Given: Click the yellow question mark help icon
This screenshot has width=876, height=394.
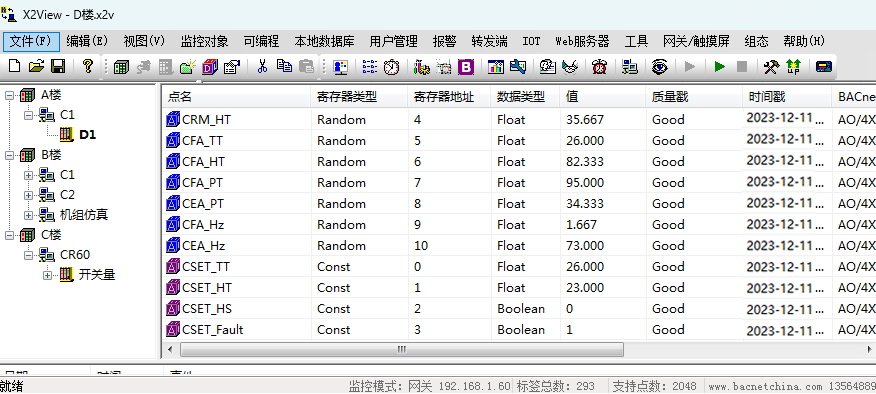Looking at the screenshot, I should (88, 67).
